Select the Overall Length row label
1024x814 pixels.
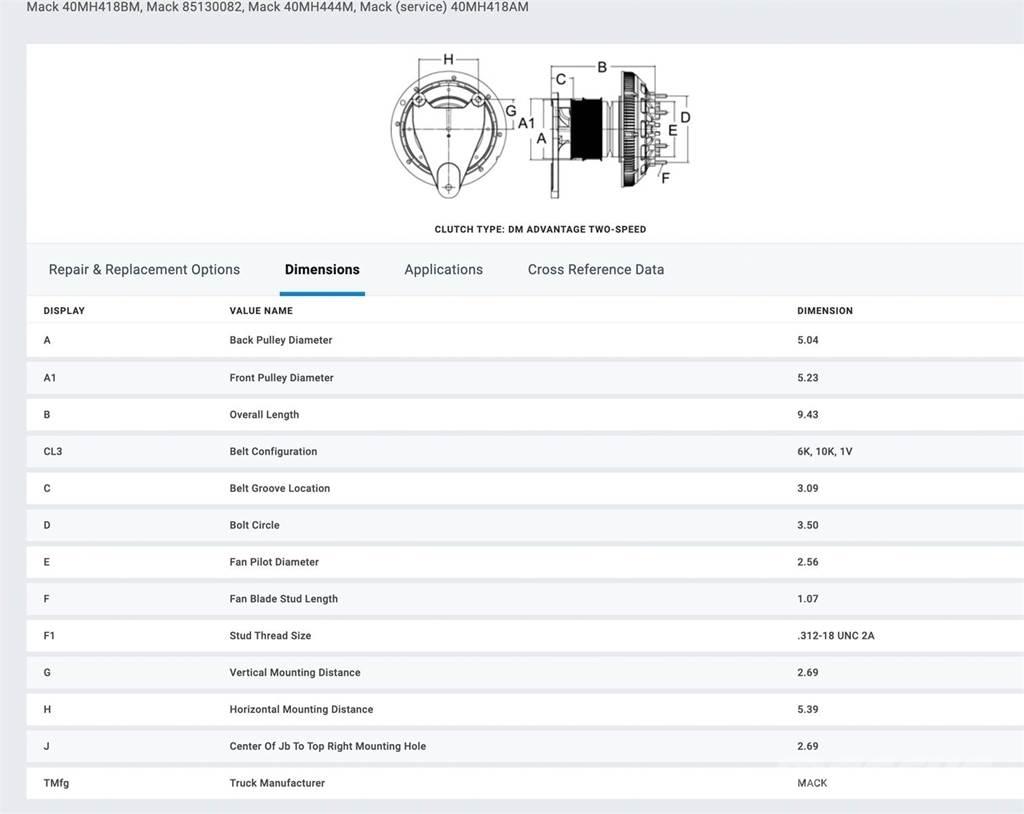pyautogui.click(x=264, y=415)
